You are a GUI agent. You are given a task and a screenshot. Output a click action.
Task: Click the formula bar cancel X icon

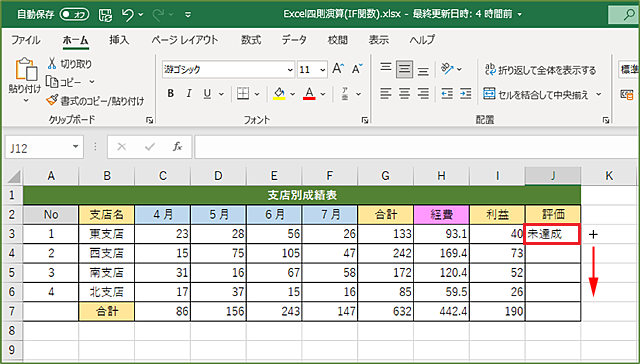tap(122, 146)
